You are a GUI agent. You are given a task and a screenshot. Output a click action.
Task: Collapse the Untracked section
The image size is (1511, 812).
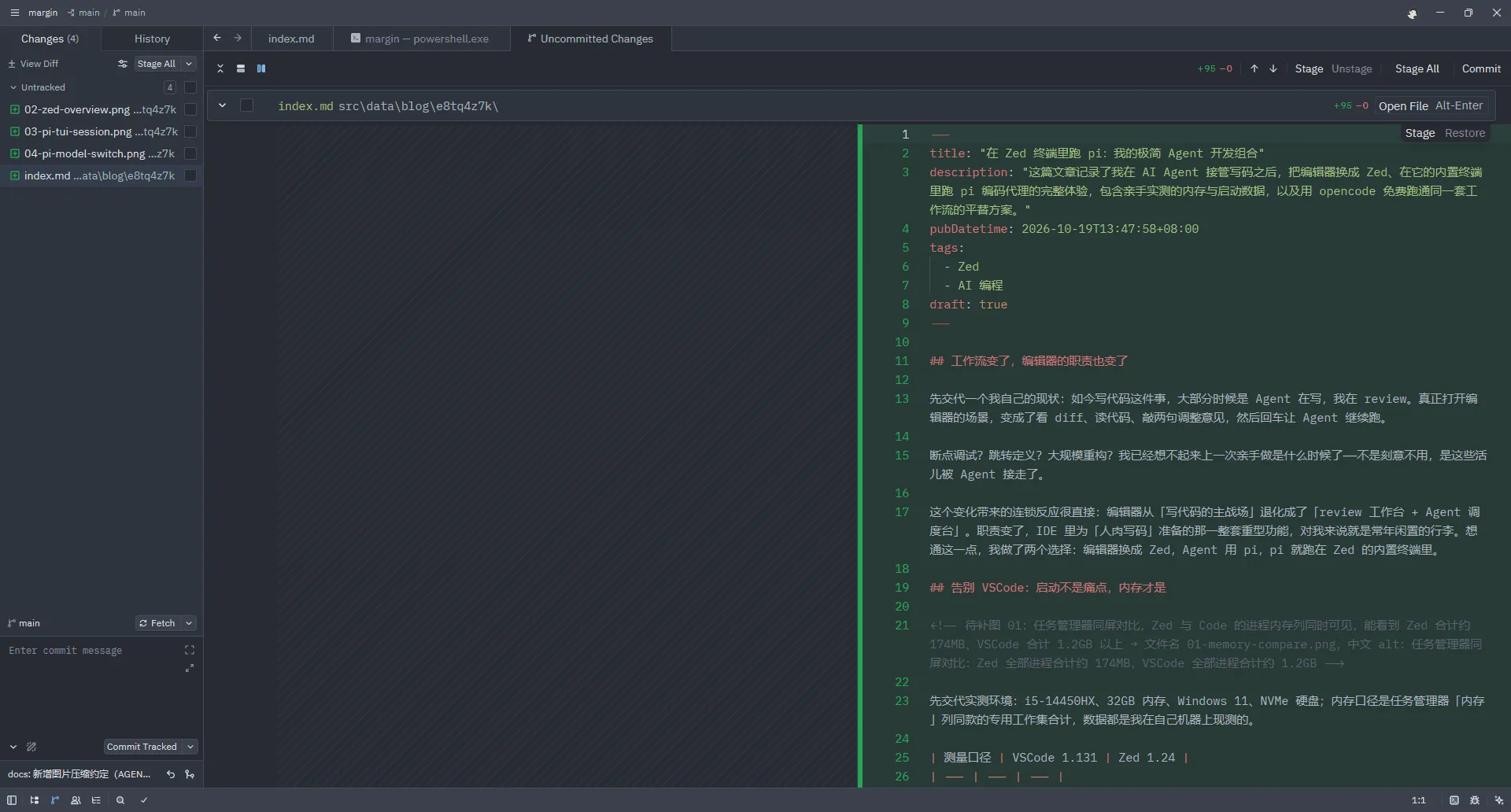pos(13,87)
